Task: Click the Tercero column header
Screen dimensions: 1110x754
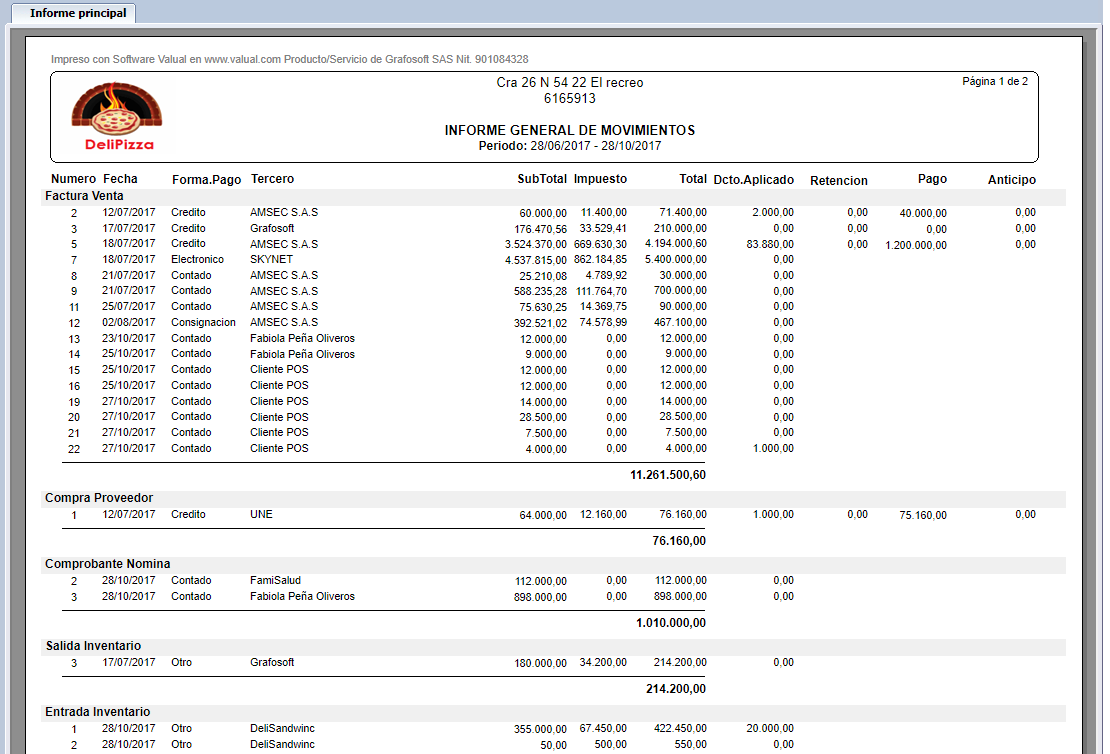Action: (x=272, y=180)
